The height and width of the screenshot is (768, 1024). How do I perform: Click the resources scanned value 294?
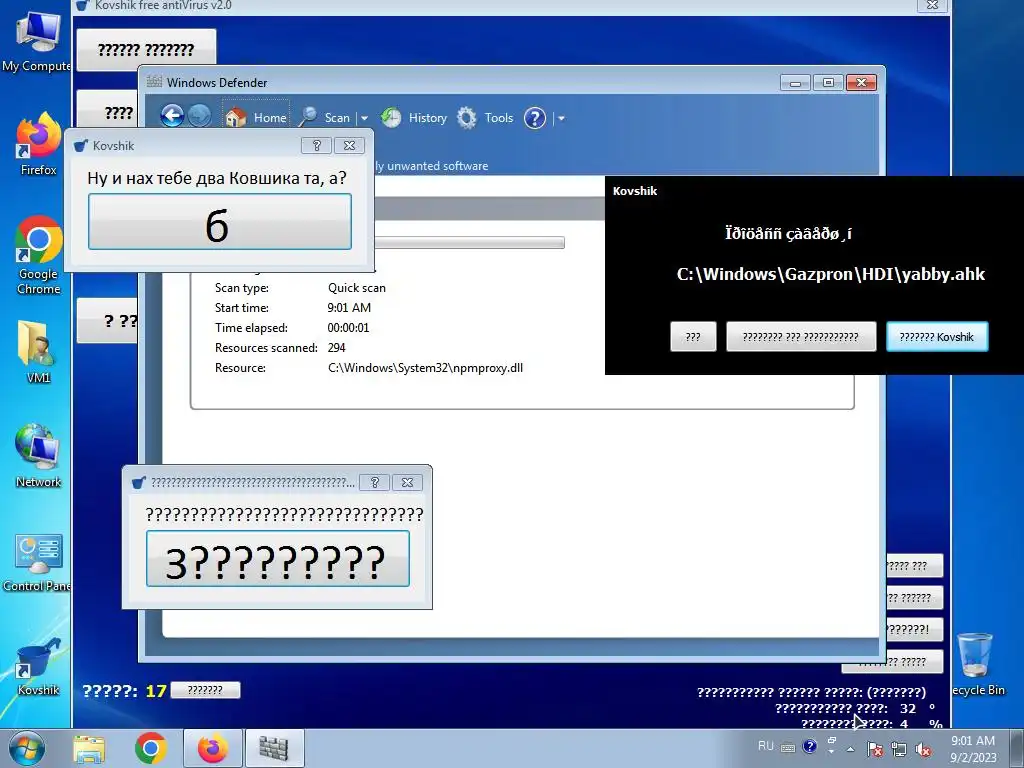336,348
